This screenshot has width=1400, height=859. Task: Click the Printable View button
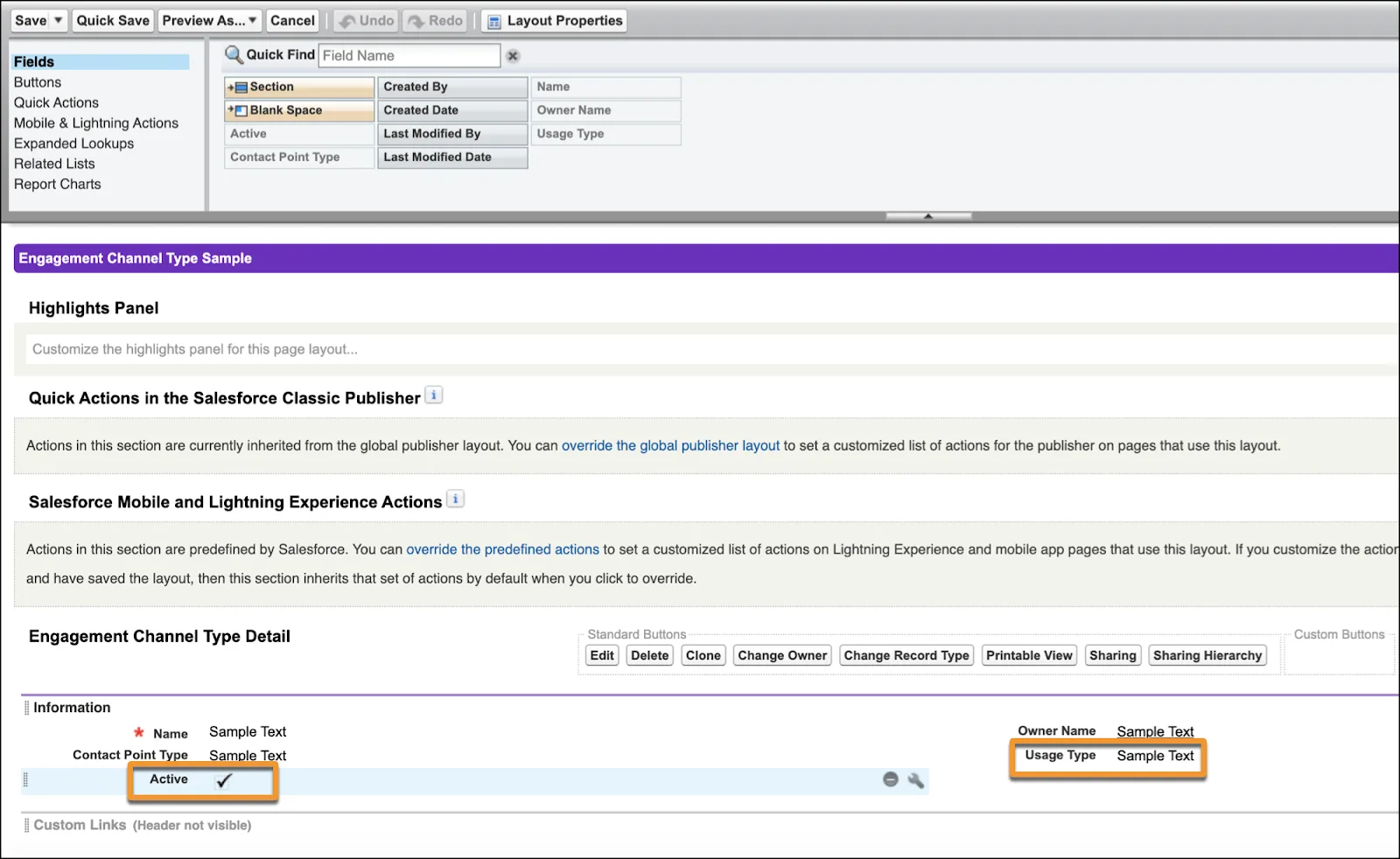(1029, 656)
